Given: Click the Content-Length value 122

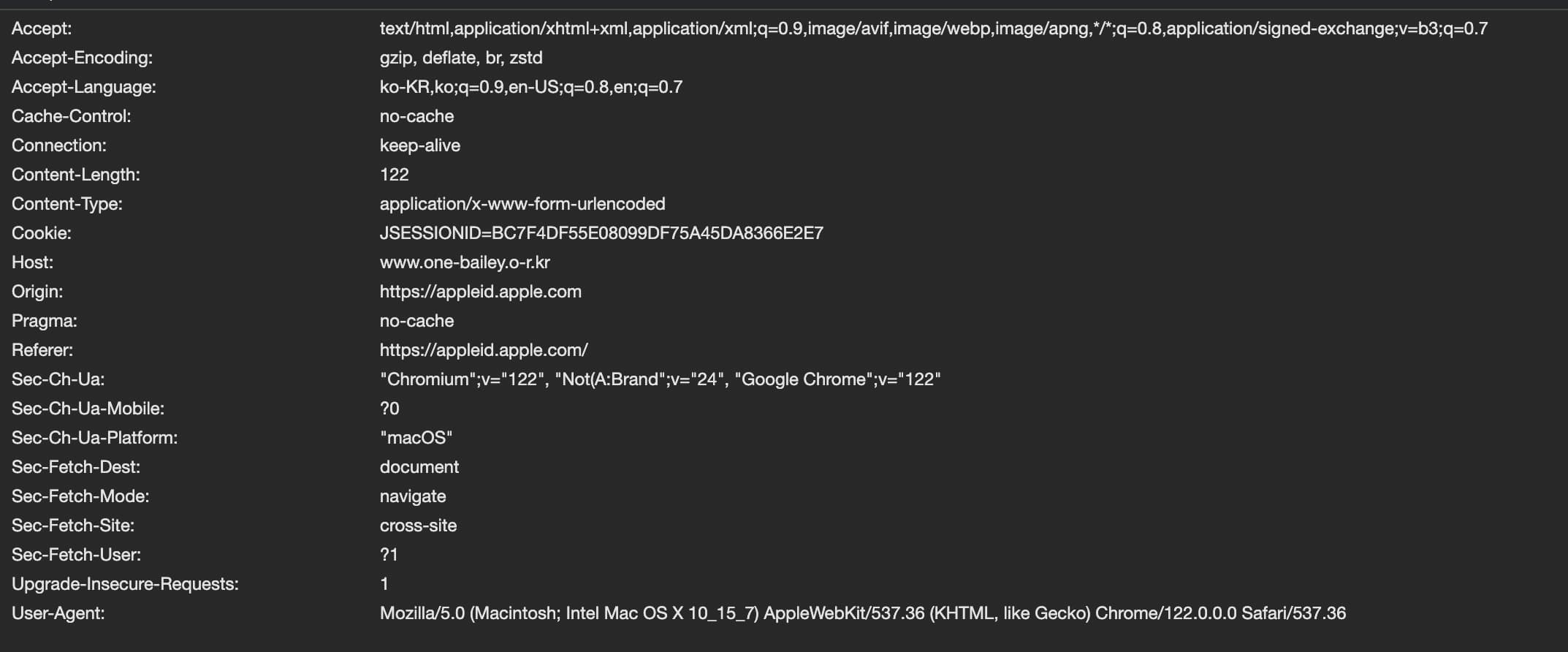Looking at the screenshot, I should (x=394, y=175).
